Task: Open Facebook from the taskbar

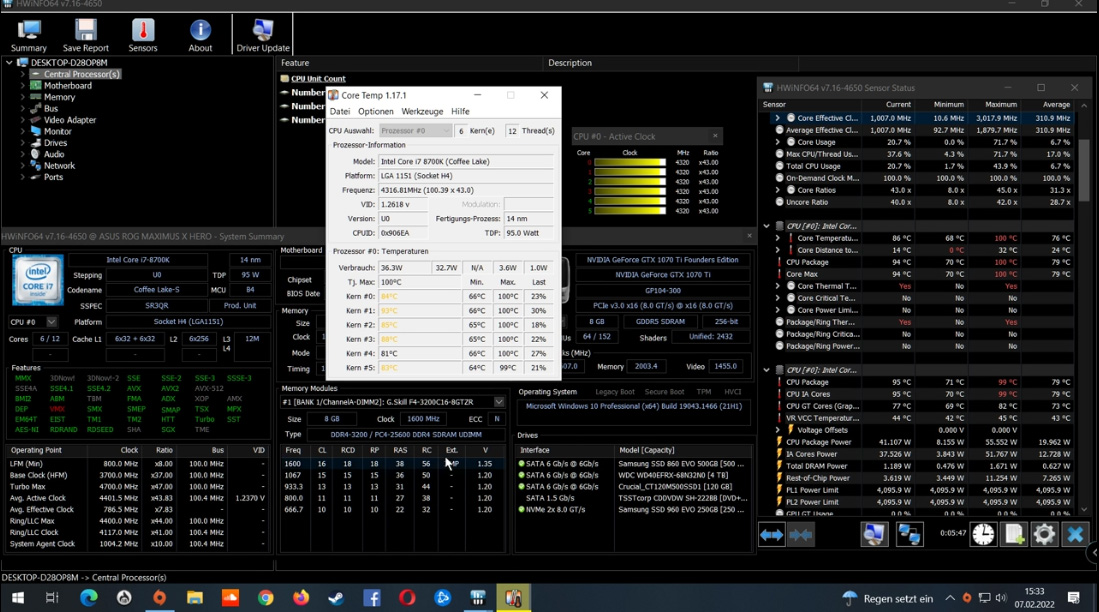Action: pyautogui.click(x=371, y=598)
